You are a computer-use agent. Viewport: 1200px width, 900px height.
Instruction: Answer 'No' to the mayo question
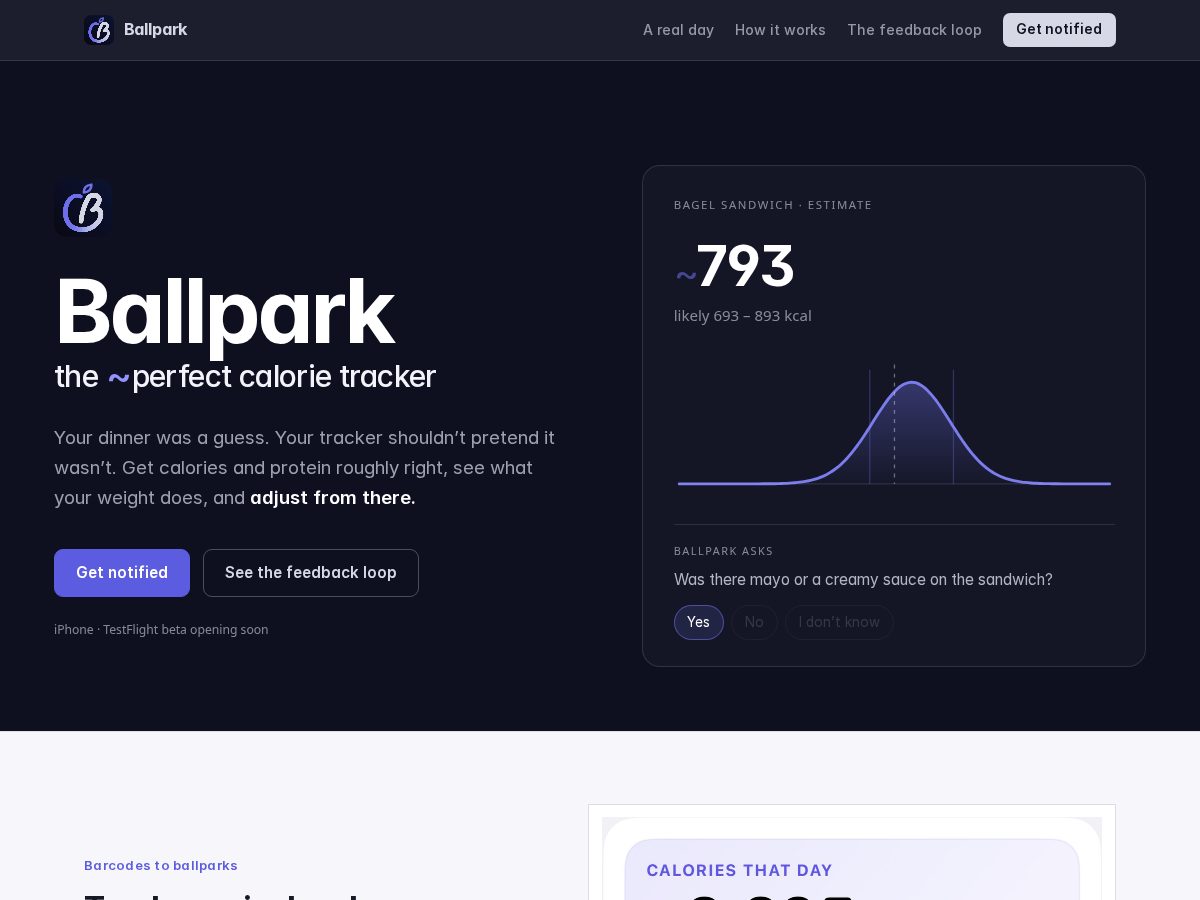click(x=754, y=622)
